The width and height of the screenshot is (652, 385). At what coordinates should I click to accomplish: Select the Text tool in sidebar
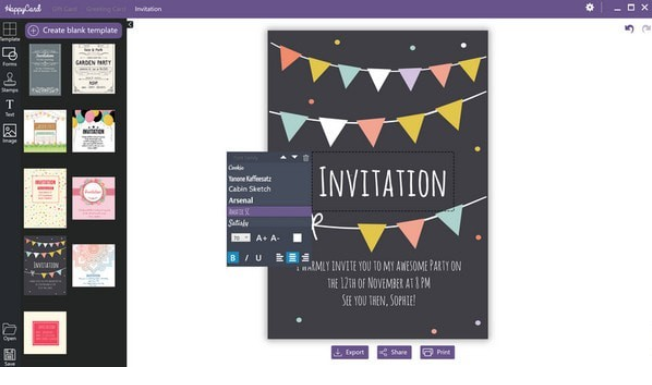click(10, 108)
